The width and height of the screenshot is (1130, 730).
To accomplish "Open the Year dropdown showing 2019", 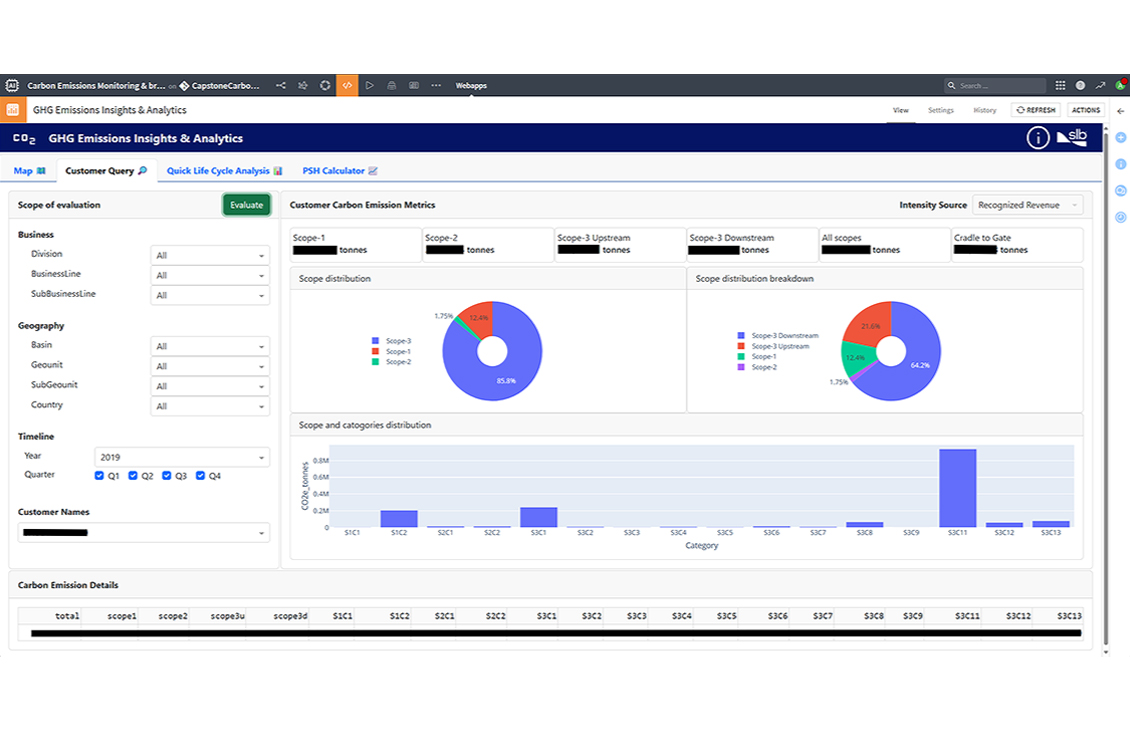I will [182, 457].
